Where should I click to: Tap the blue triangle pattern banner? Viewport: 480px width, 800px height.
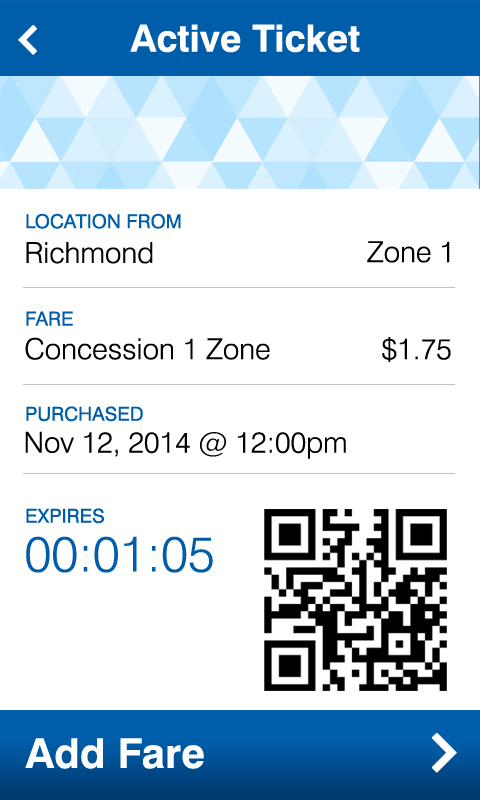coord(240,132)
